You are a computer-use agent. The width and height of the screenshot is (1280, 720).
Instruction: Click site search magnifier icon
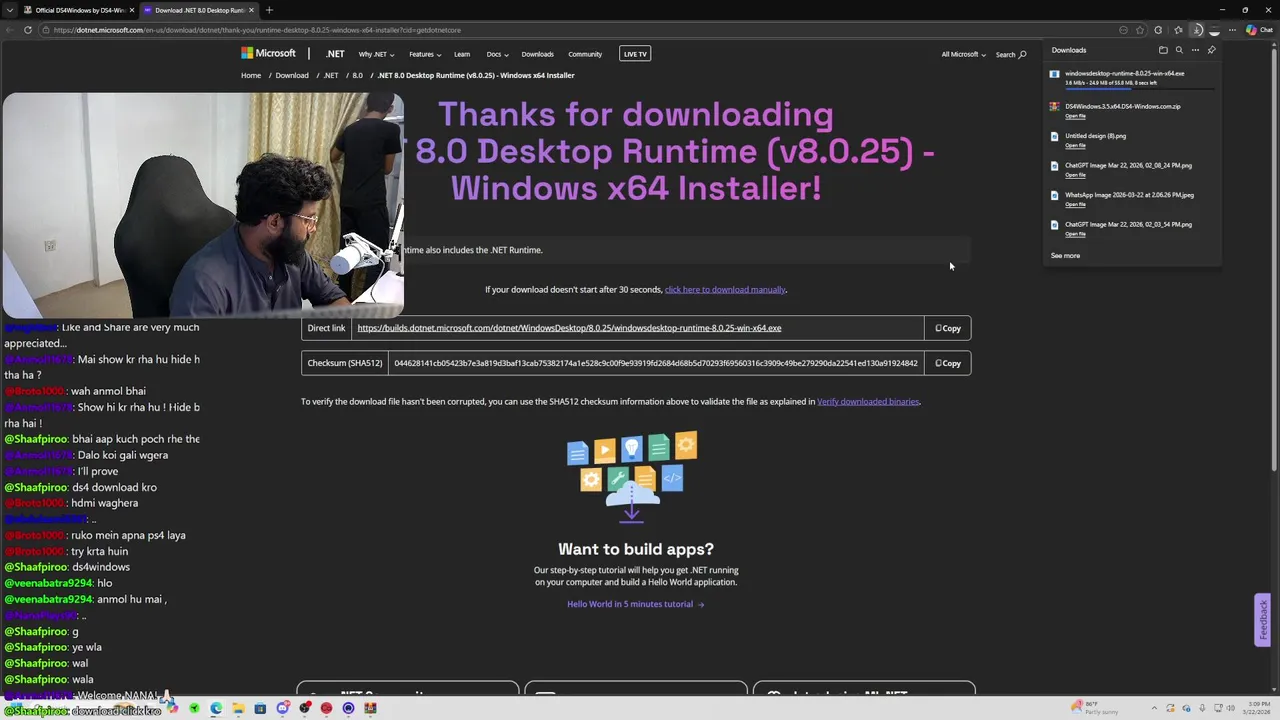pyautogui.click(x=1022, y=55)
